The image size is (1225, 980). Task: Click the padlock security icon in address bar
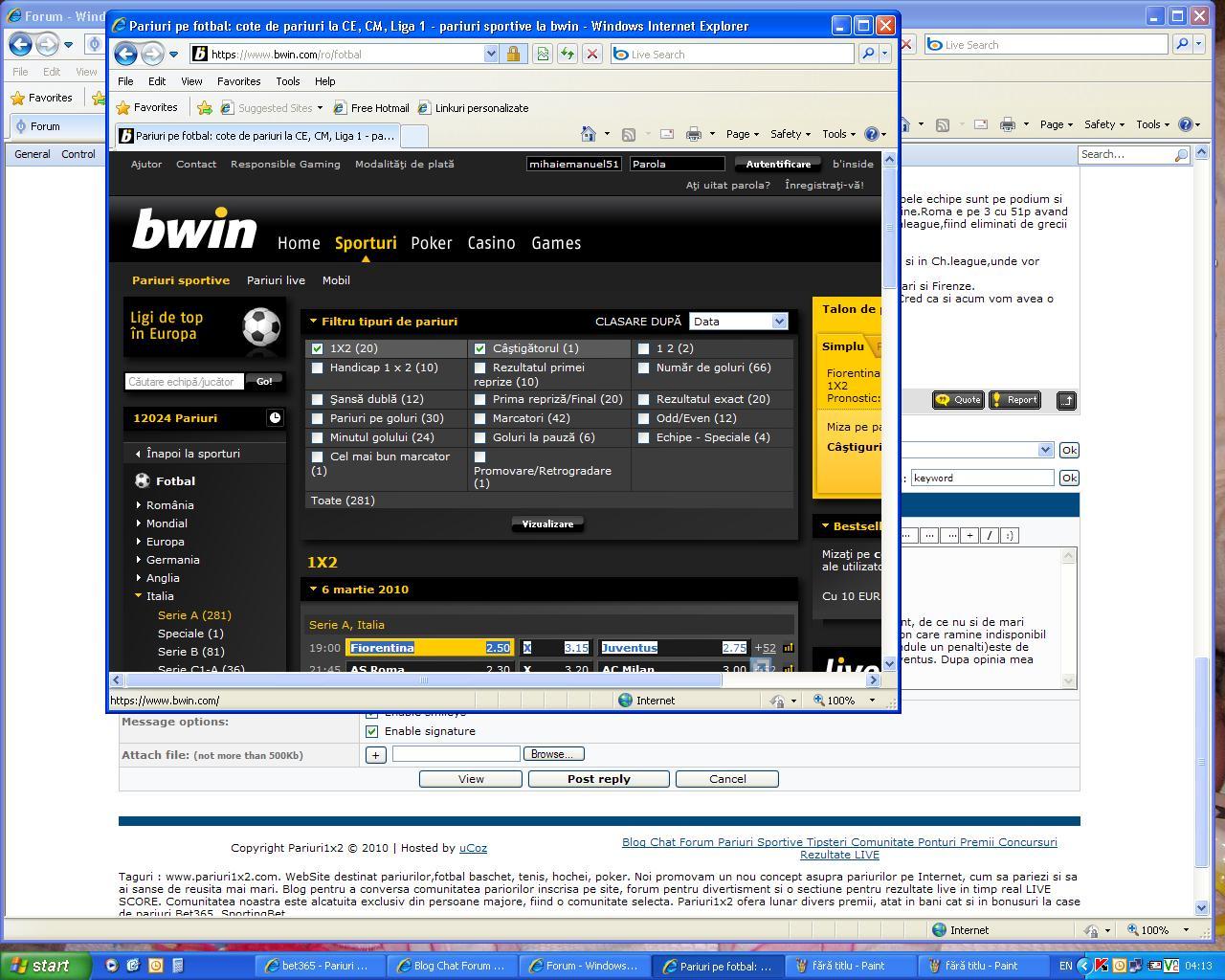[513, 55]
